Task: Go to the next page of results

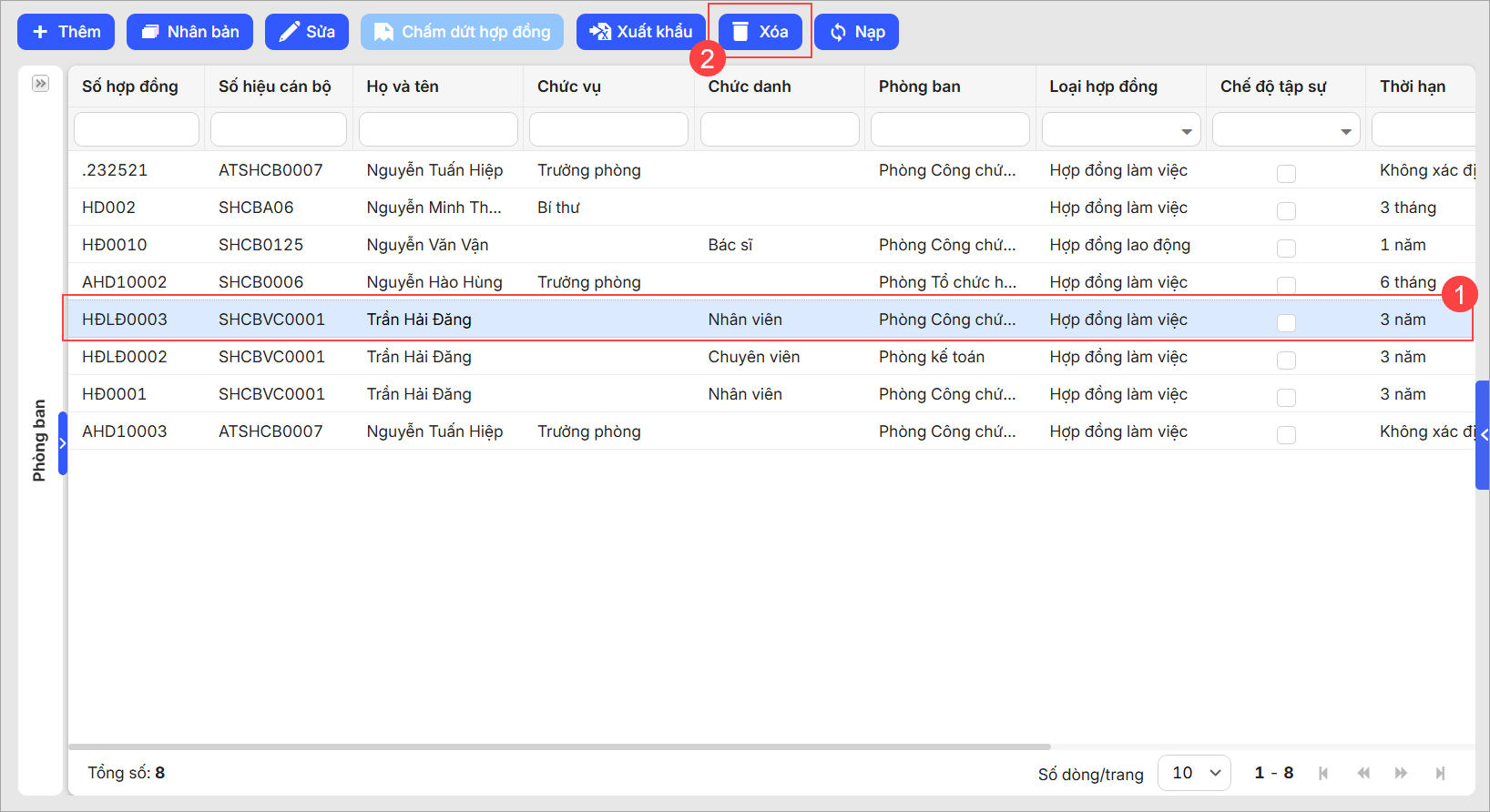Action: point(1401,773)
